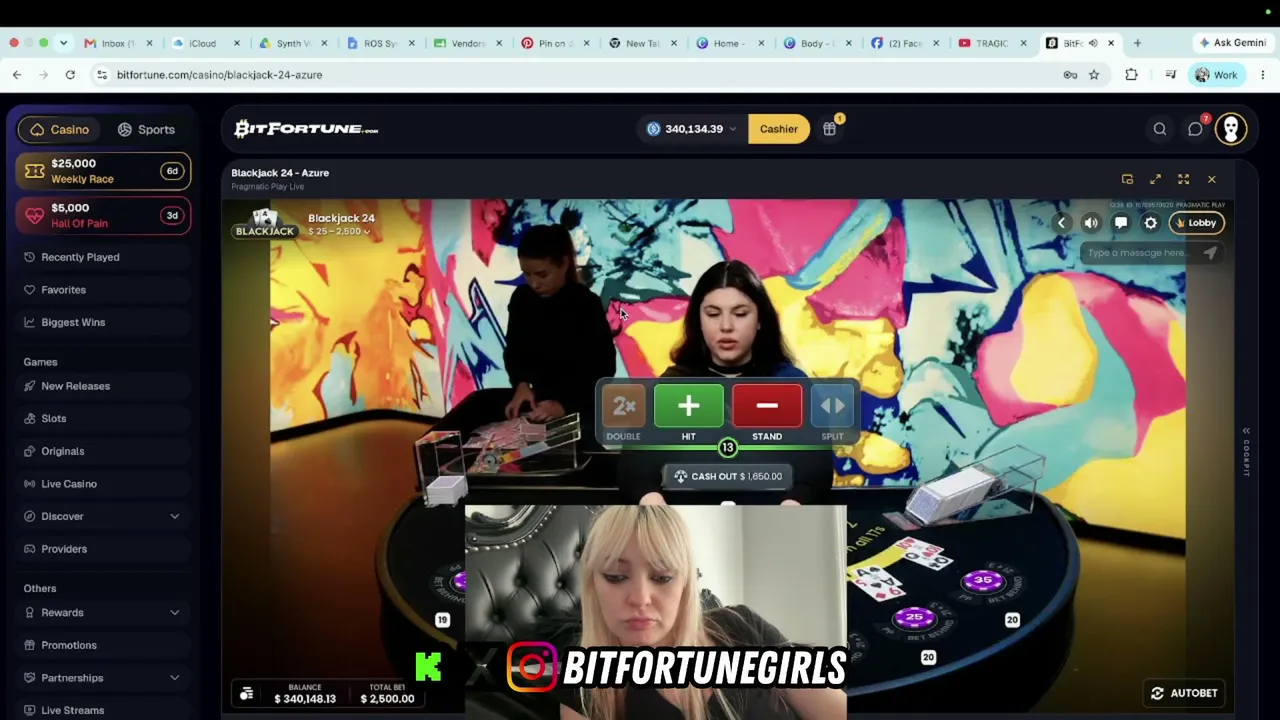
Task: Reload the browser page
Action: pos(70,75)
